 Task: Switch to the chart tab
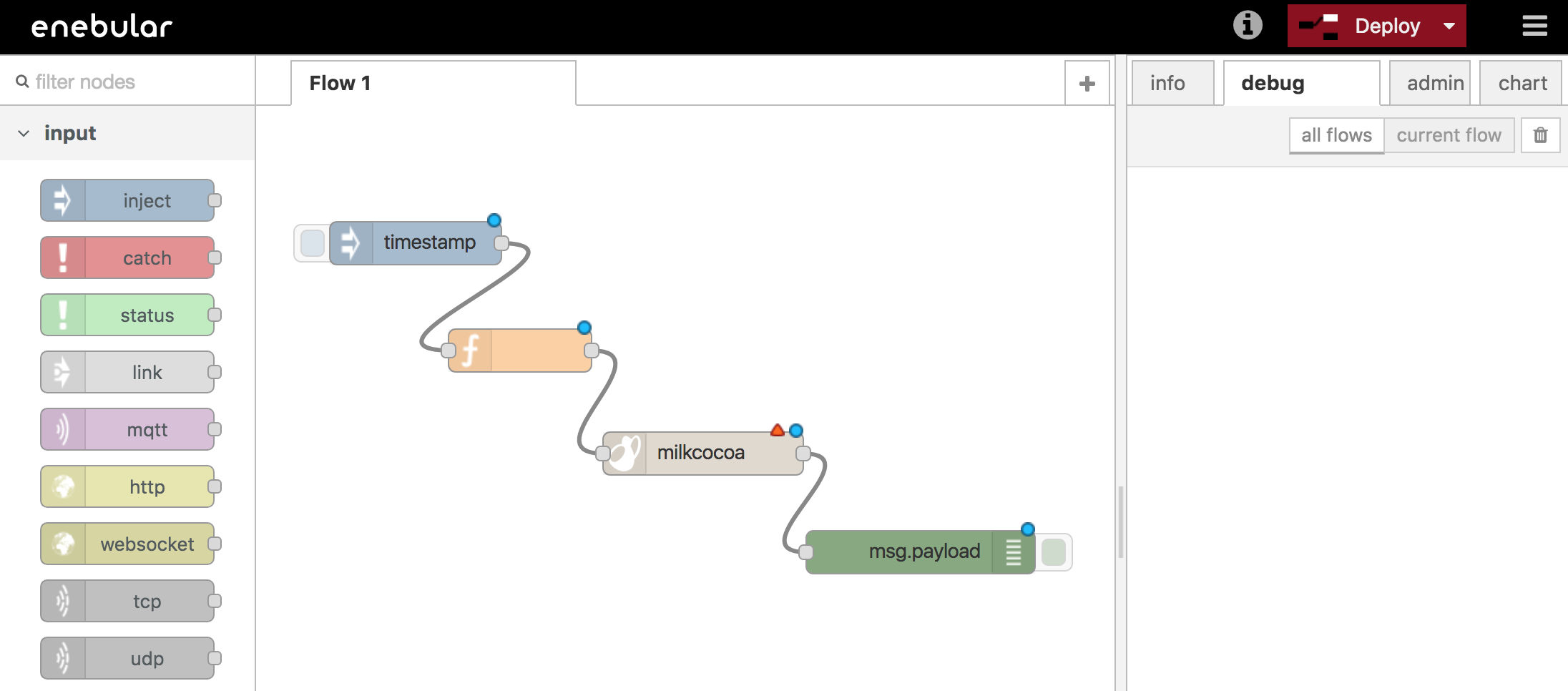point(1522,84)
